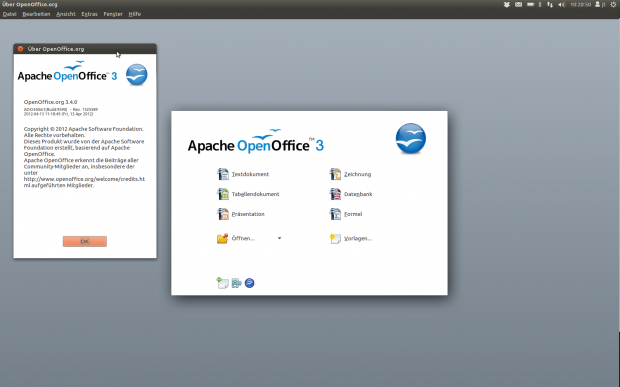Open the Datei menu
620x387 pixels.
pos(9,14)
